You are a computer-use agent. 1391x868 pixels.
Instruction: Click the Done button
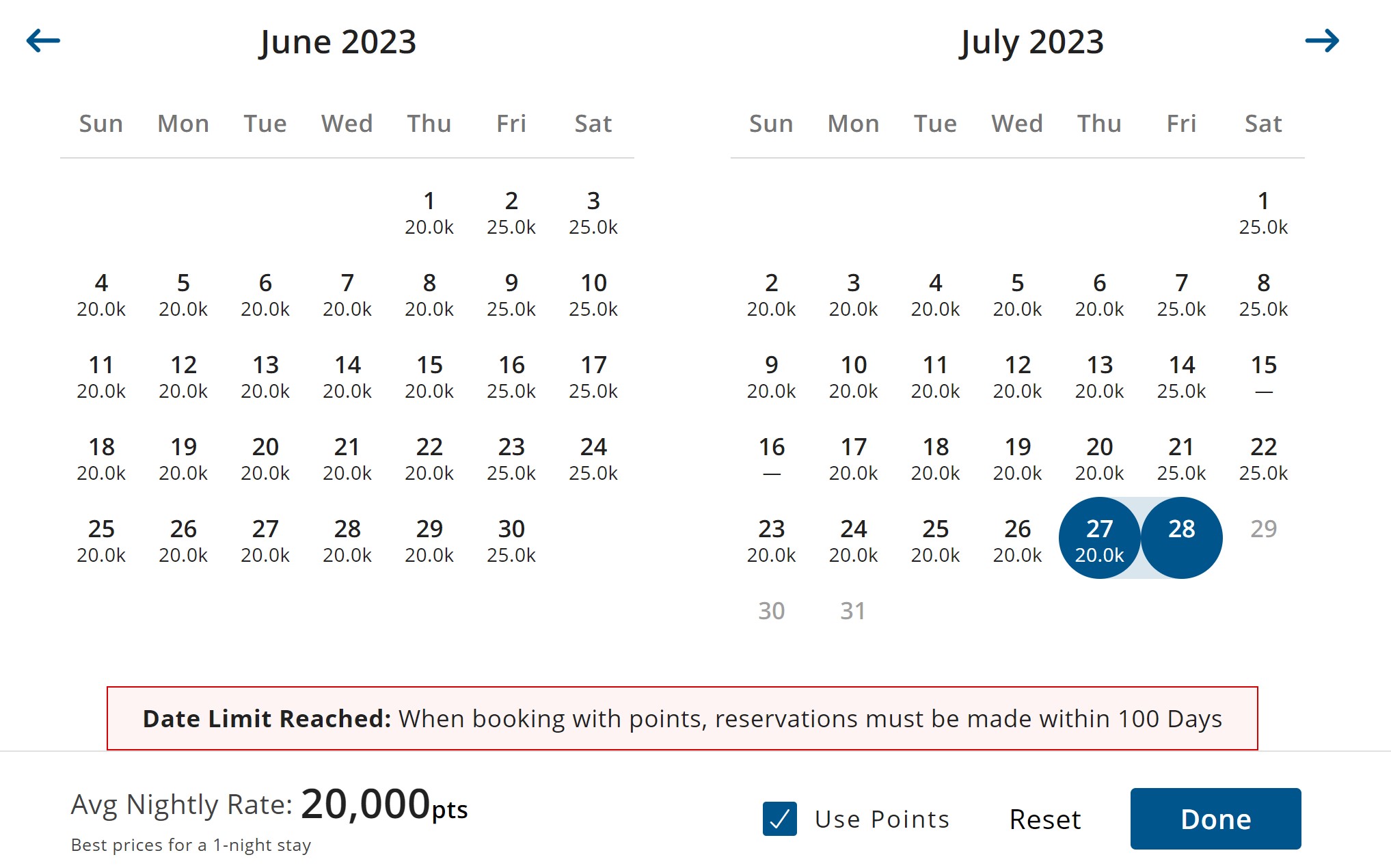click(x=1215, y=819)
